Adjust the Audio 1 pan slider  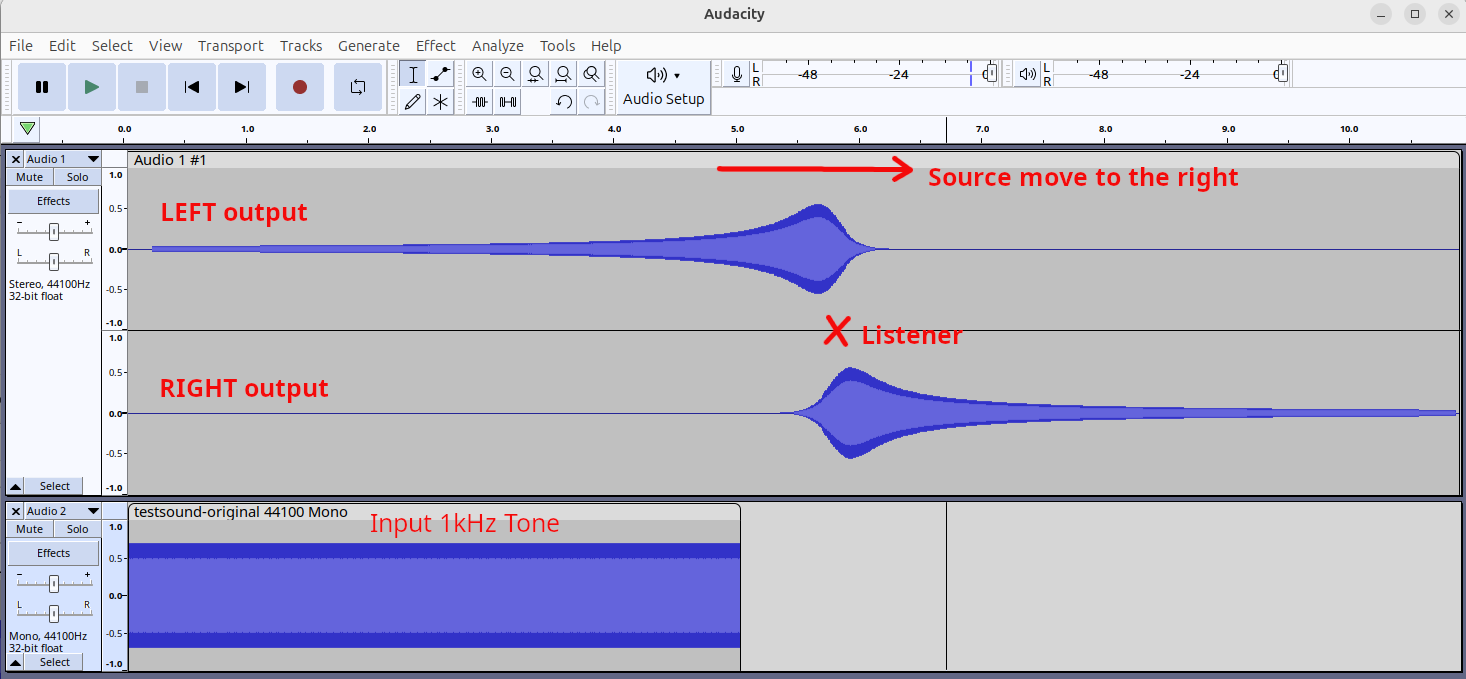54,261
